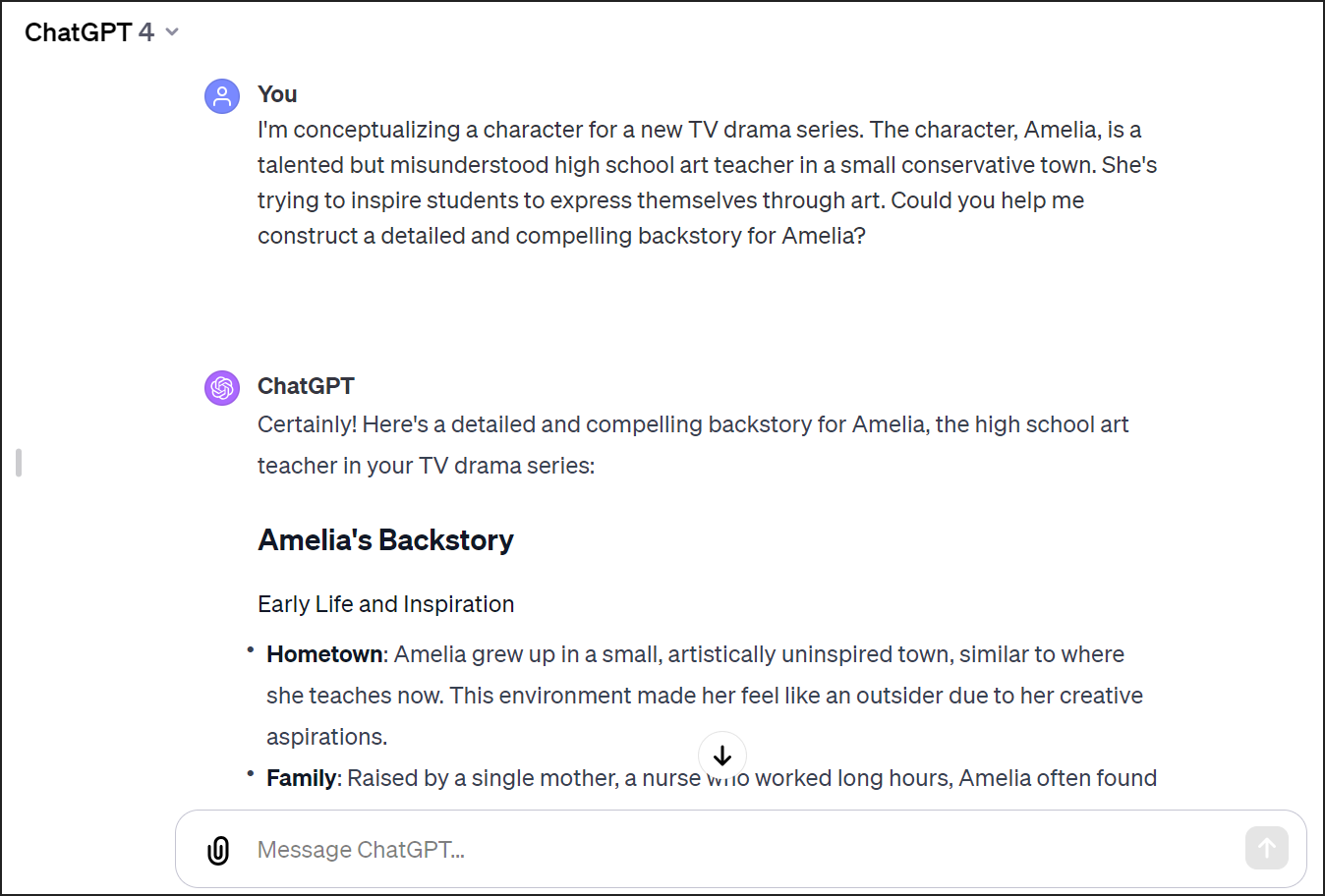Screen dimensions: 1325x896
Task: Click the "Early Life and Inspiration" subheading
Action: [385, 604]
